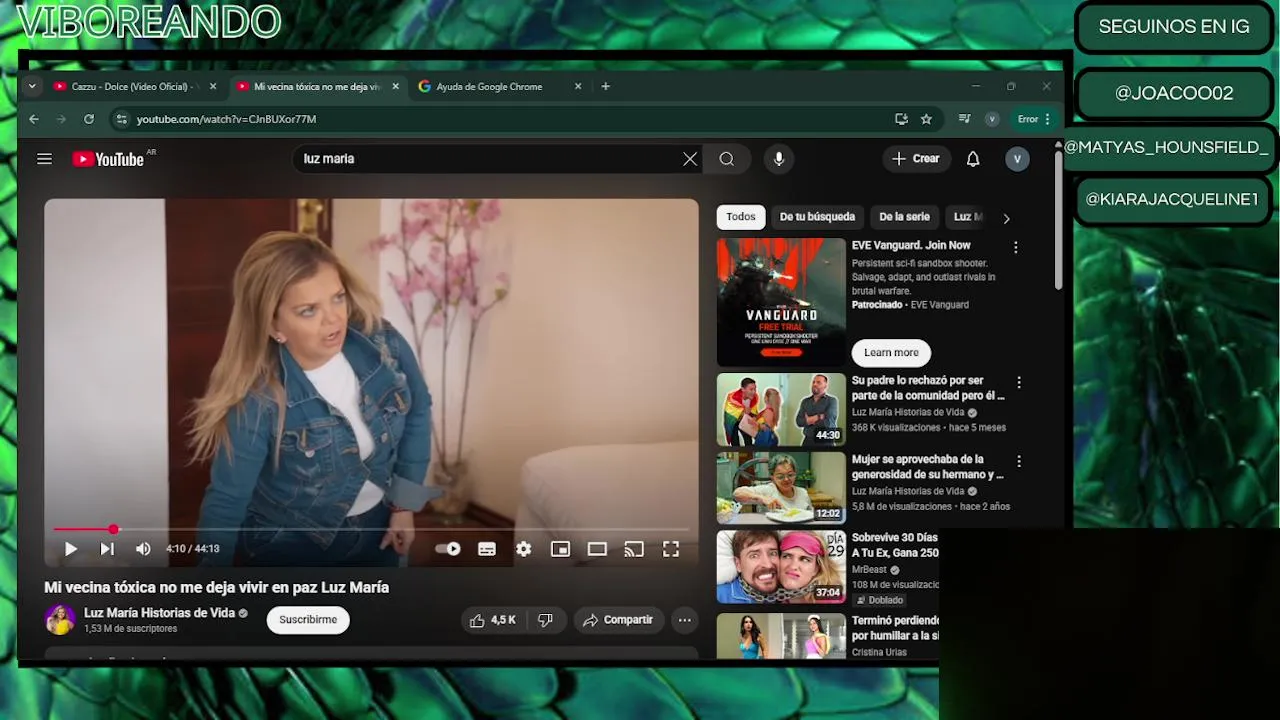Viewport: 1280px width, 720px height.
Task: Select the De la serie chip
Action: tap(904, 217)
